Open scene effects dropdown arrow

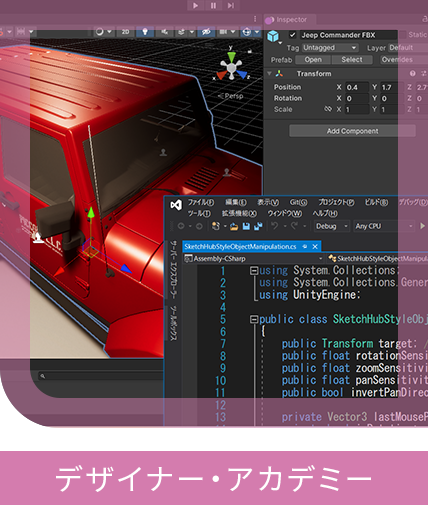click(x=192, y=32)
